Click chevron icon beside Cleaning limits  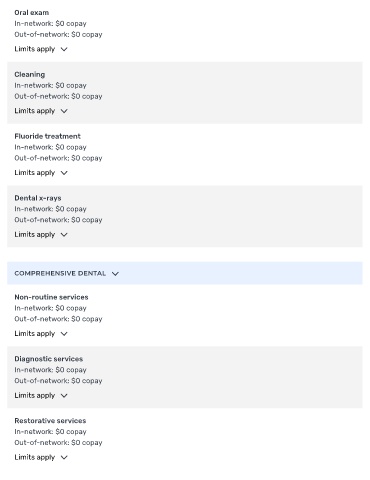pos(64,111)
